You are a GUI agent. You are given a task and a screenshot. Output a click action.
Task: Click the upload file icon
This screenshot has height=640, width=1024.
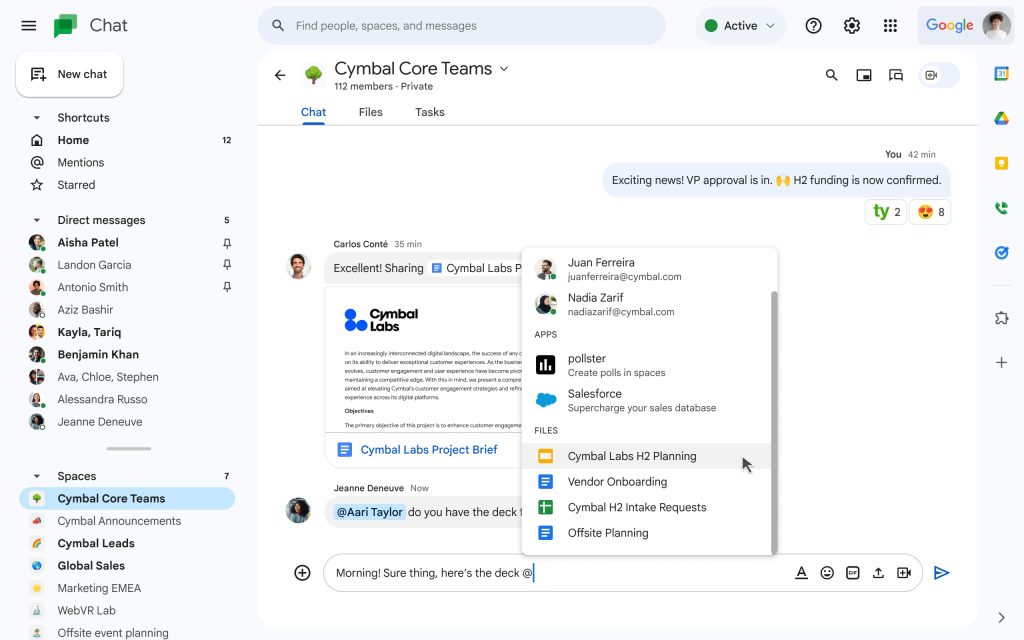pos(878,573)
